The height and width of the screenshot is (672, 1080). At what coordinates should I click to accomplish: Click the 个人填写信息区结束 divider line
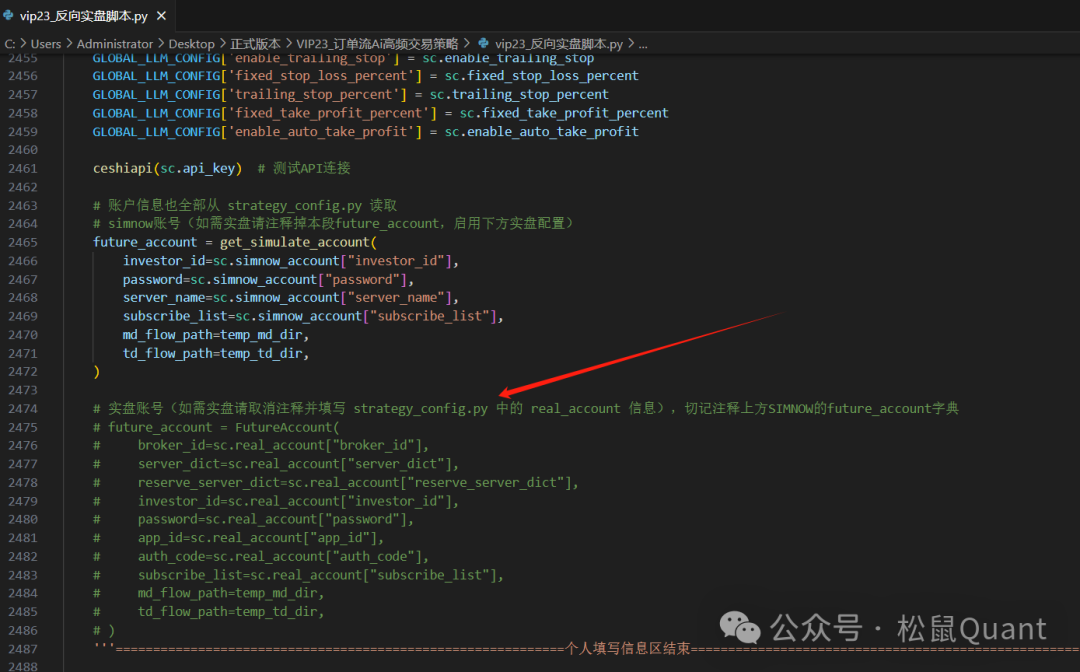(x=627, y=649)
